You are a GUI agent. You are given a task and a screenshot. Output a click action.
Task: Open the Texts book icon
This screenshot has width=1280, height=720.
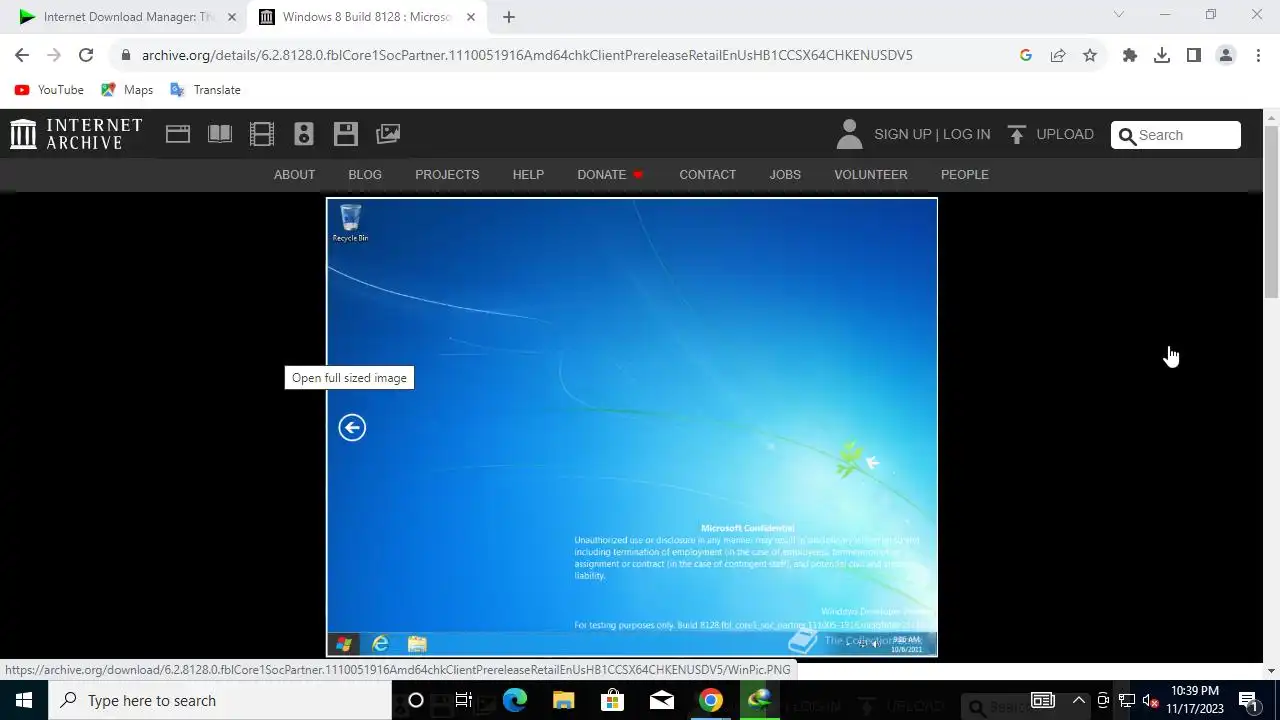click(x=220, y=134)
